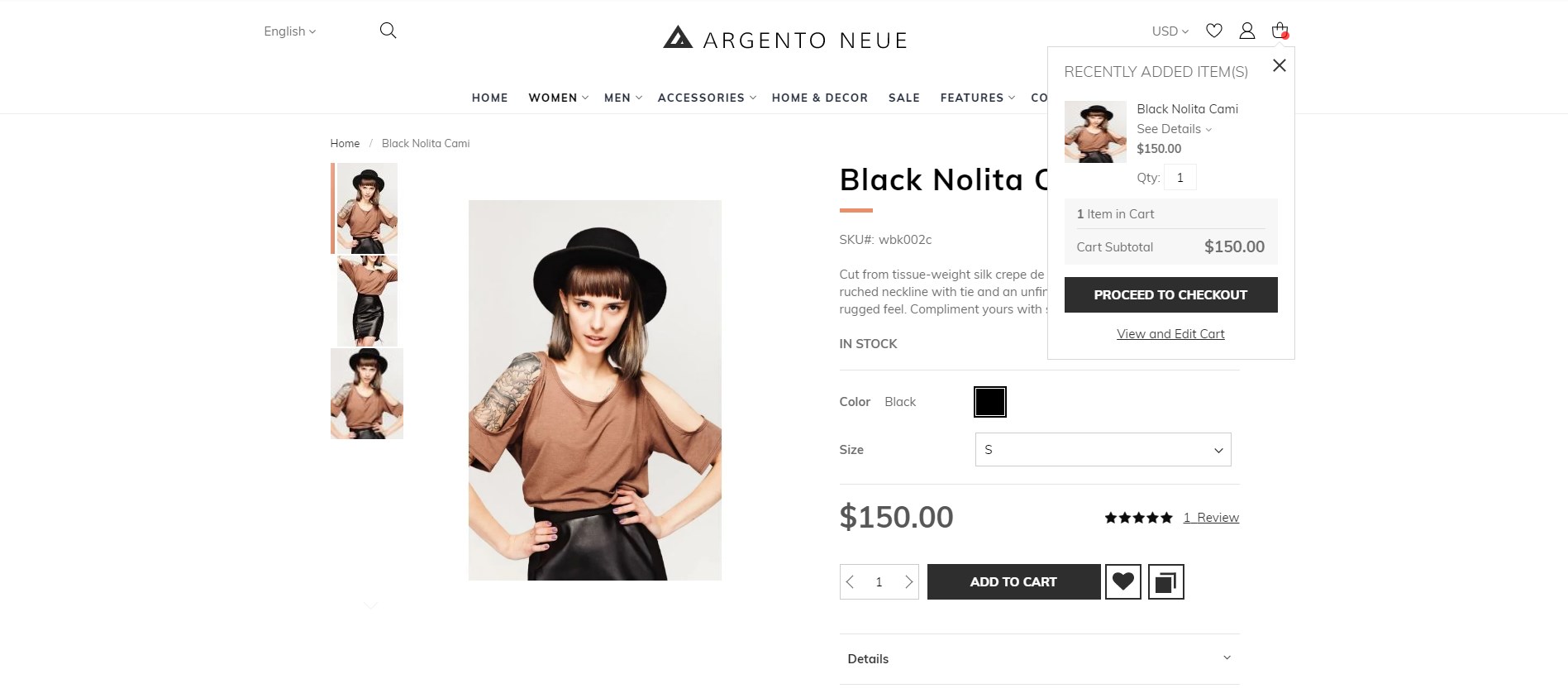Open the user account icon
Screen dimensions: 1568x698
[1246, 31]
